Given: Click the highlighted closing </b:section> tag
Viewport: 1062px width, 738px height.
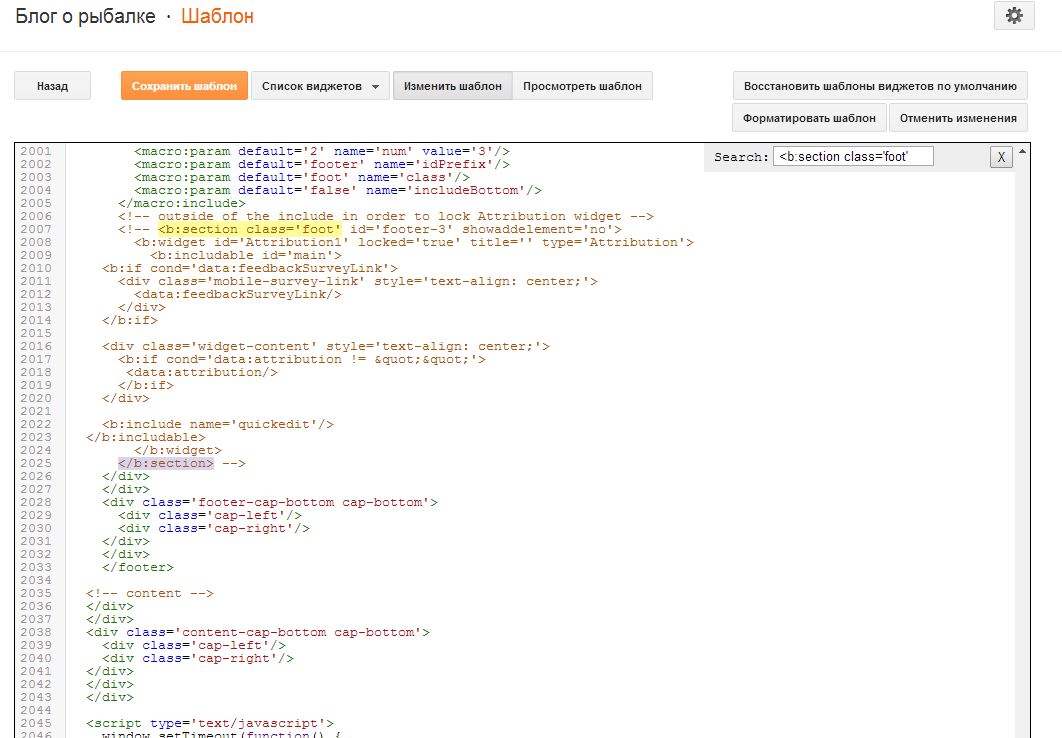Looking at the screenshot, I should 165,463.
